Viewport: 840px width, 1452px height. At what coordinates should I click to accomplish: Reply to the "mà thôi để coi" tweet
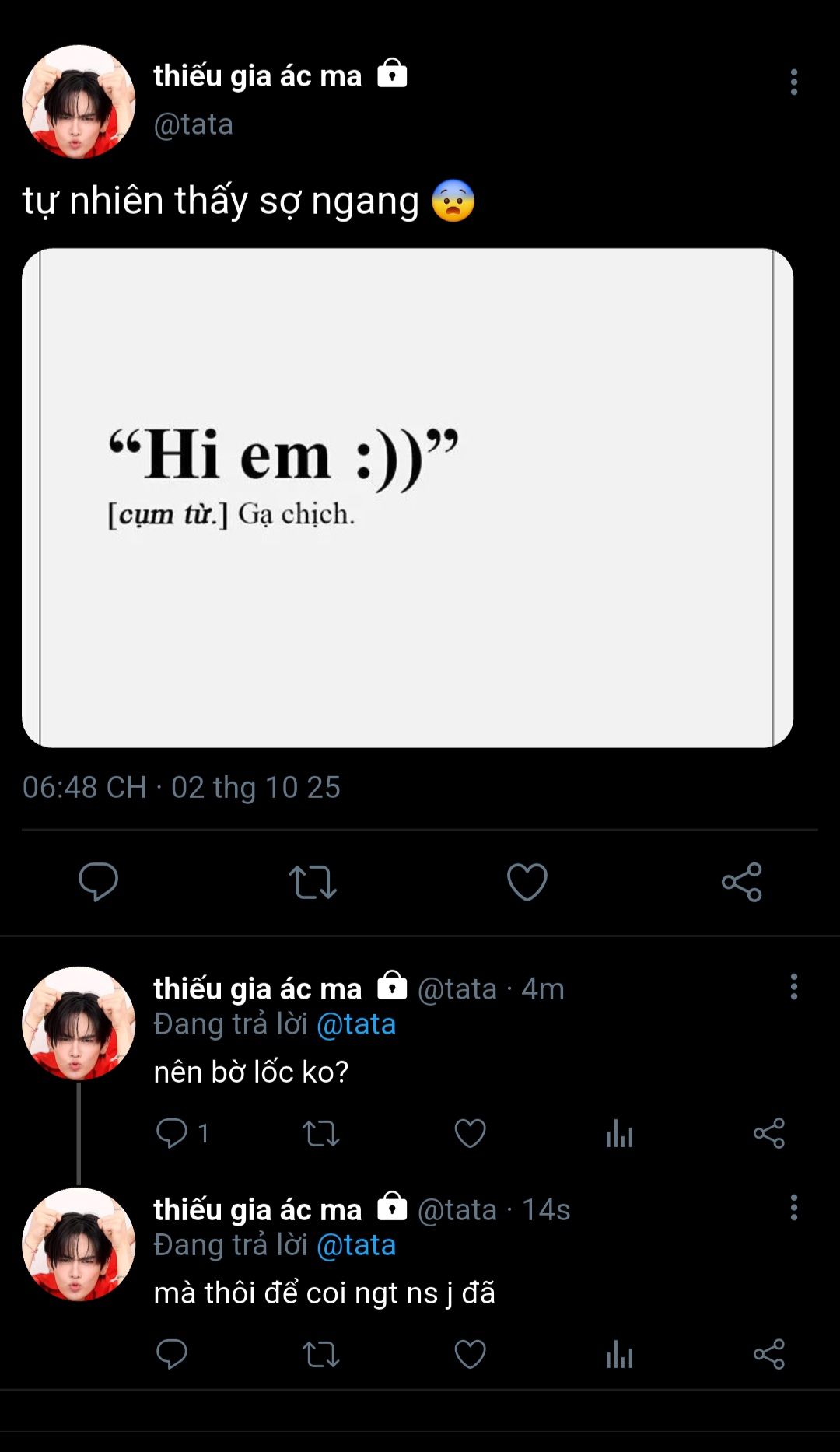coord(172,1354)
